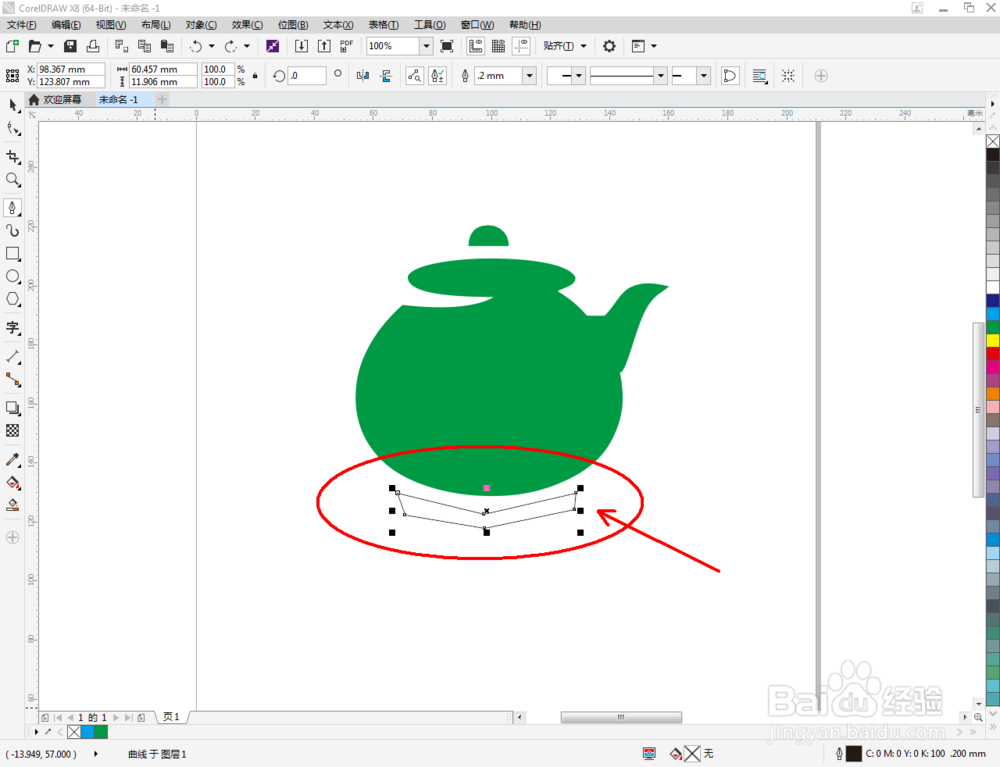Click the Export icon

pos(324,46)
